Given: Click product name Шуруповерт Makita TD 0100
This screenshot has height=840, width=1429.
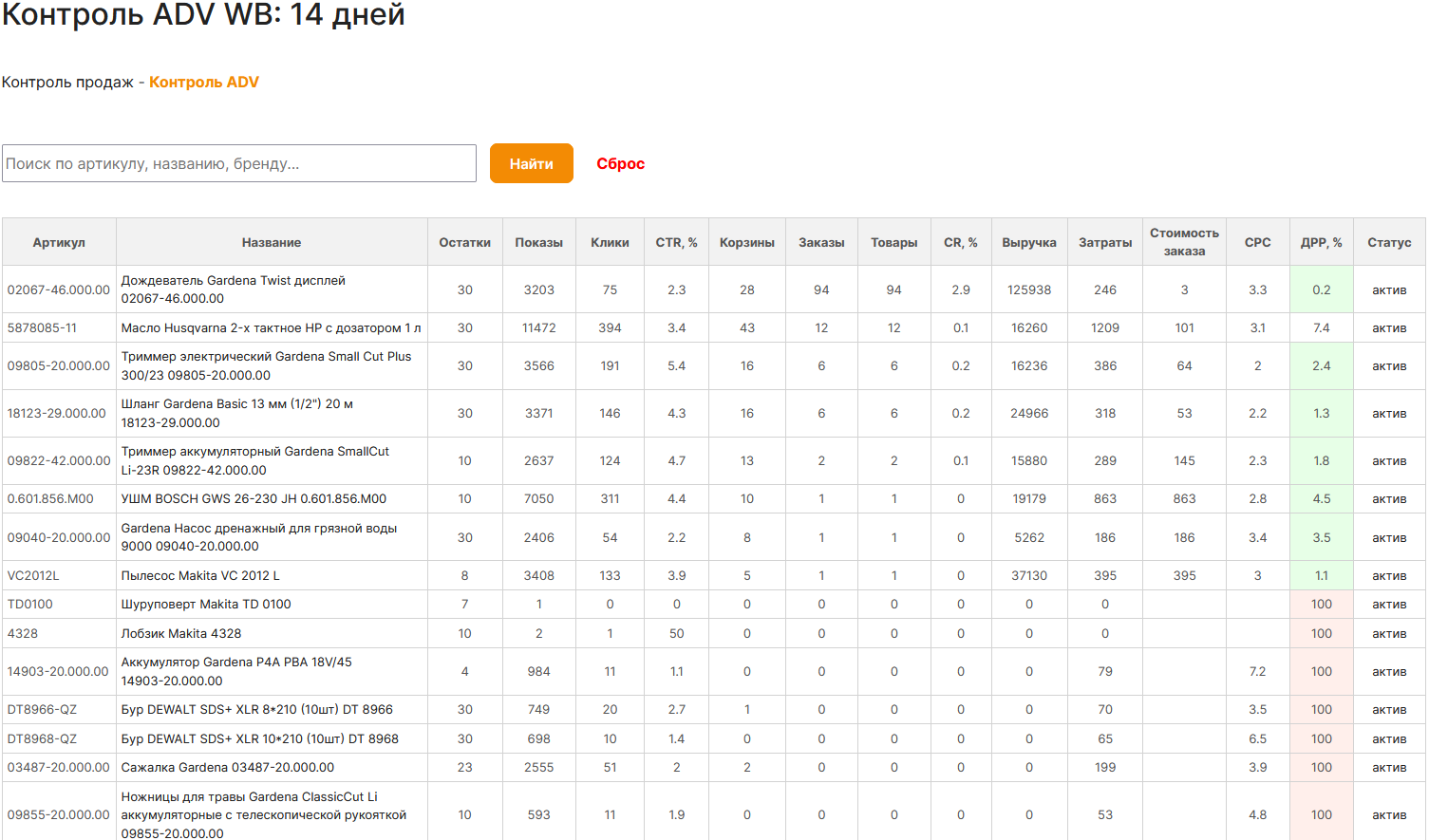Looking at the screenshot, I should click(x=206, y=604).
